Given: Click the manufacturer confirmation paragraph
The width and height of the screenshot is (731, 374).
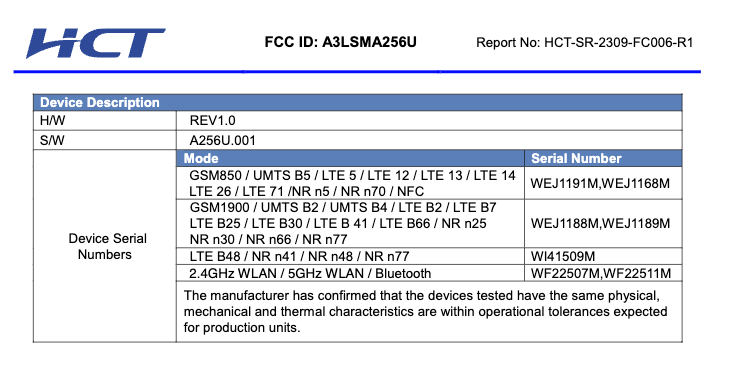Looking at the screenshot, I should click(x=425, y=312).
